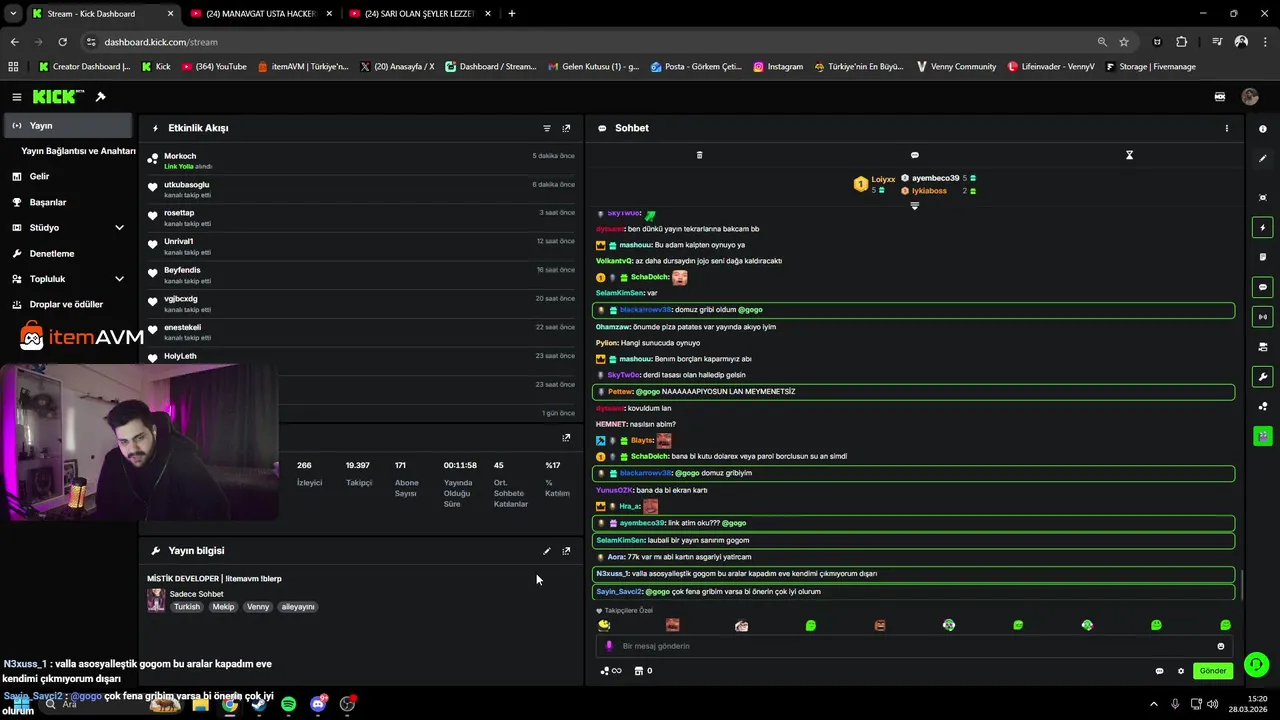Open the itemAVM bookmark
This screenshot has height=720, width=1280.
coord(303,67)
